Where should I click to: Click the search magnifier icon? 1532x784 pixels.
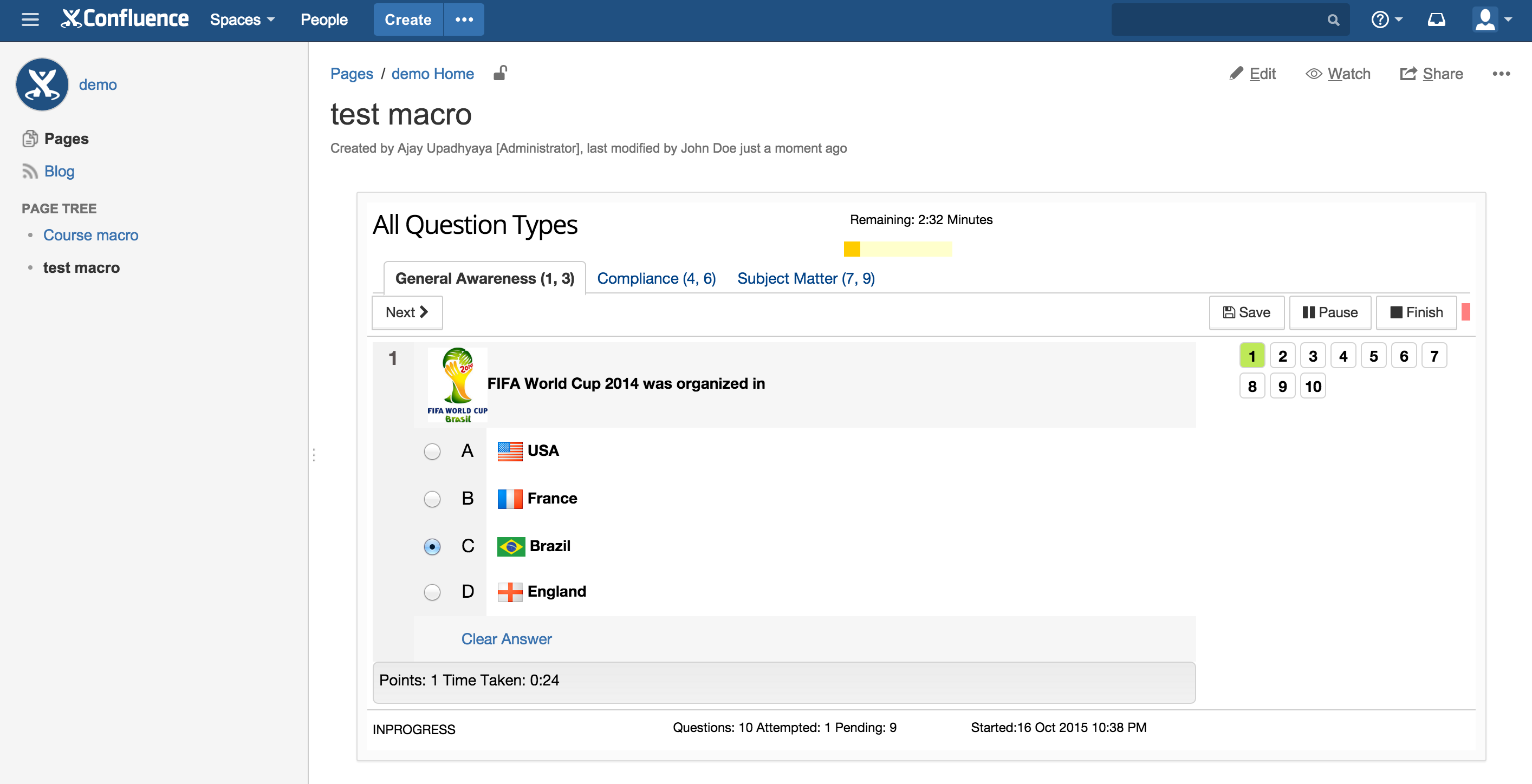pos(1333,20)
